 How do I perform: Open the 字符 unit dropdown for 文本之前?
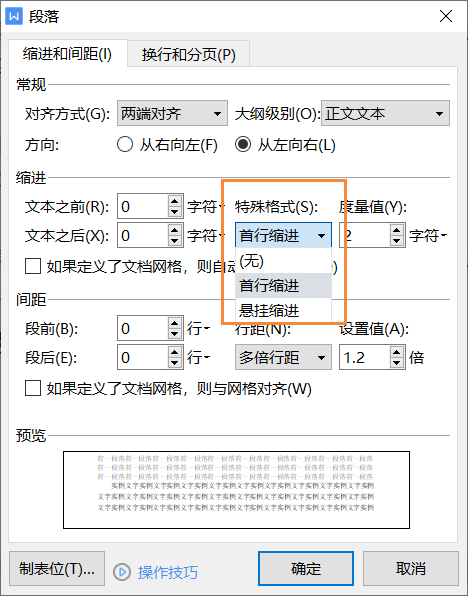tap(205, 206)
